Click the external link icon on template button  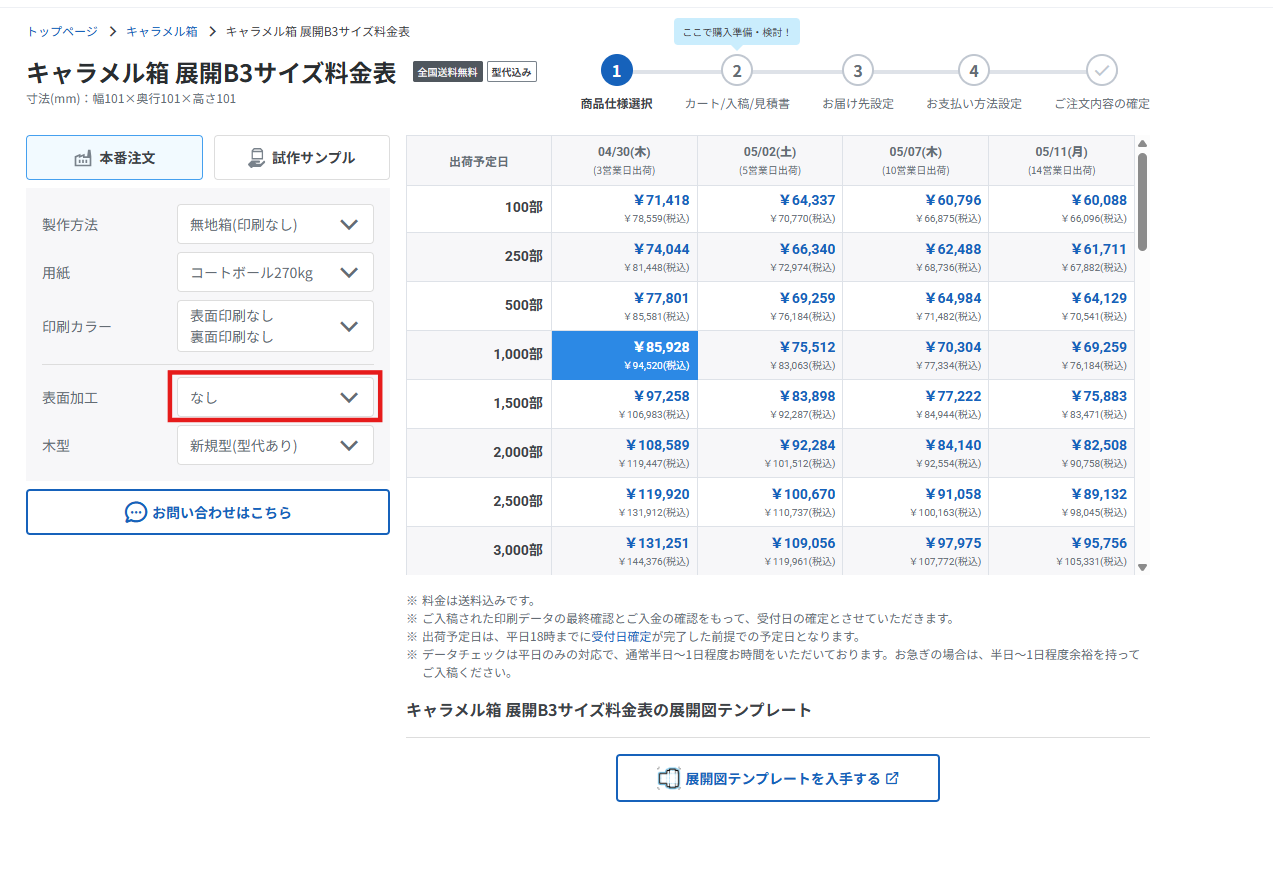[892, 778]
